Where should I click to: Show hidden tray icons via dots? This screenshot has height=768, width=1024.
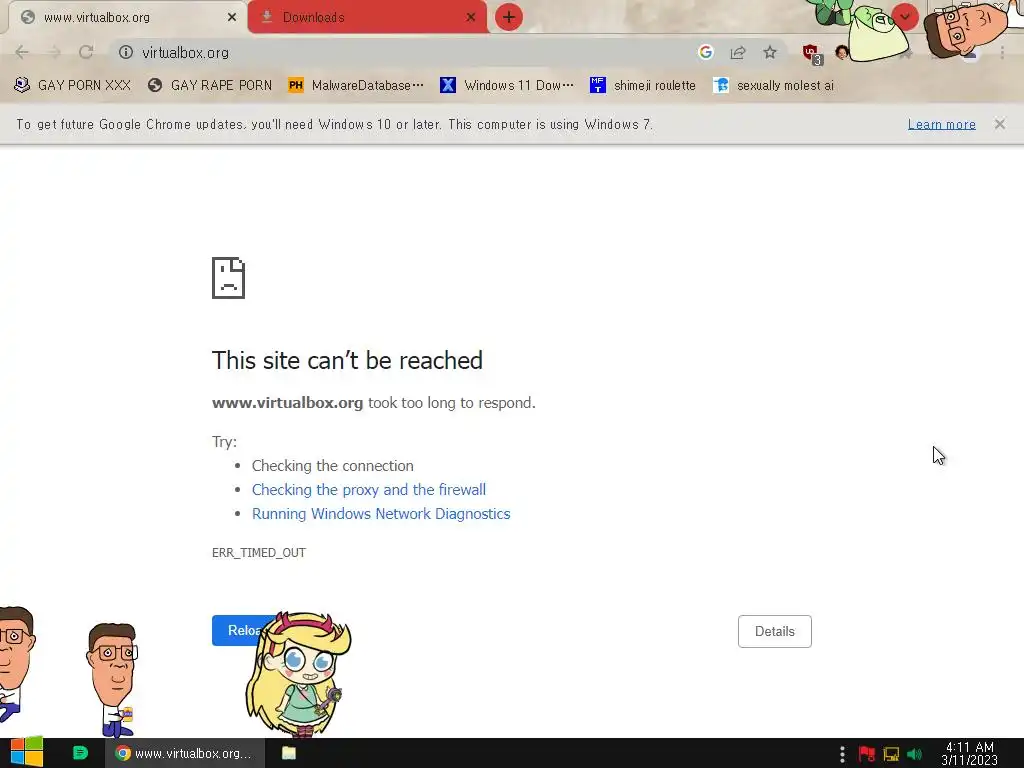tap(842, 754)
